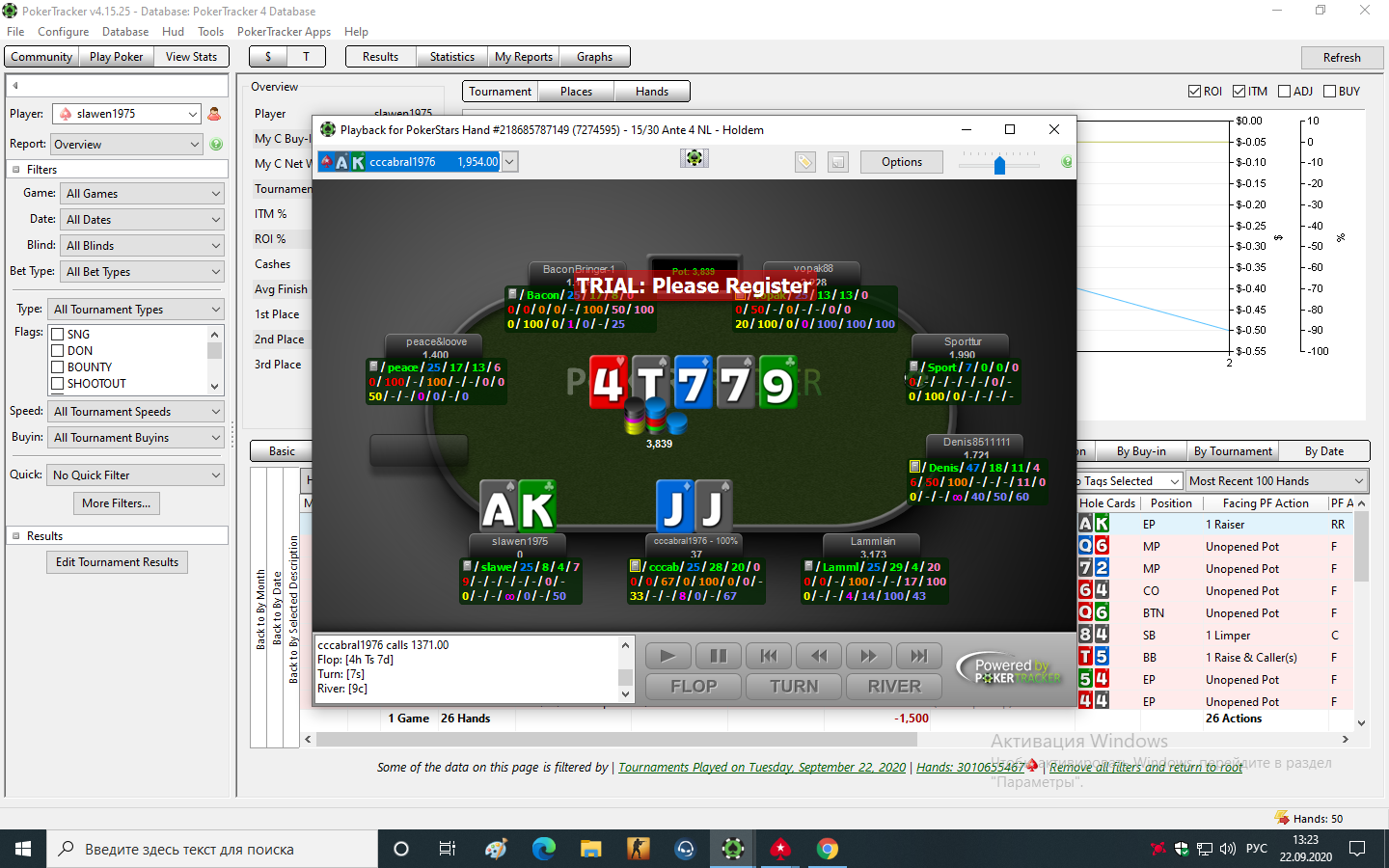The height and width of the screenshot is (868, 1389).
Task: Collapse the Filters section
Action: [15, 170]
